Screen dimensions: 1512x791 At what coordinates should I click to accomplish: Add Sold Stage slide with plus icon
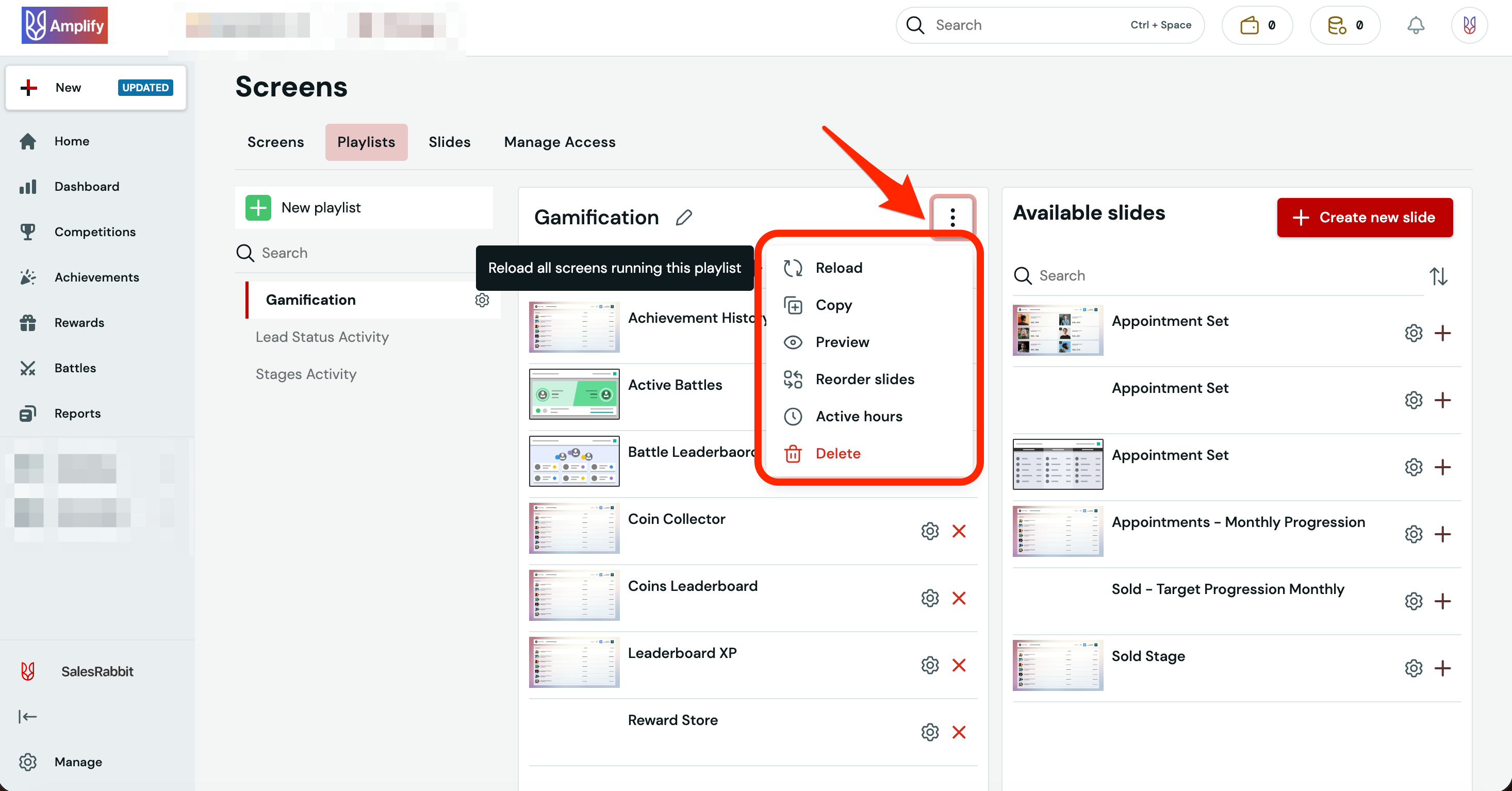click(x=1442, y=668)
